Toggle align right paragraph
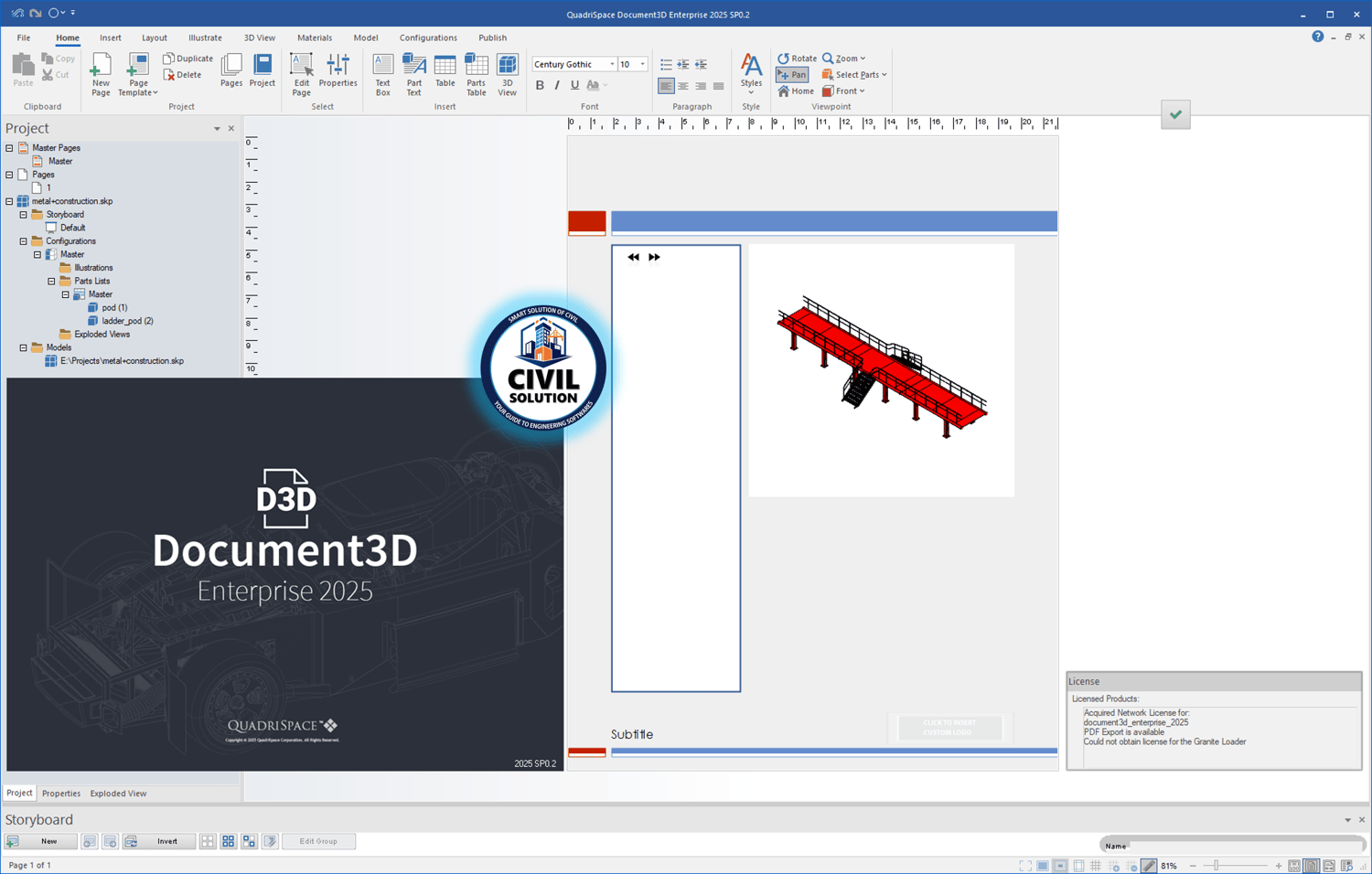This screenshot has height=874, width=1372. click(701, 86)
